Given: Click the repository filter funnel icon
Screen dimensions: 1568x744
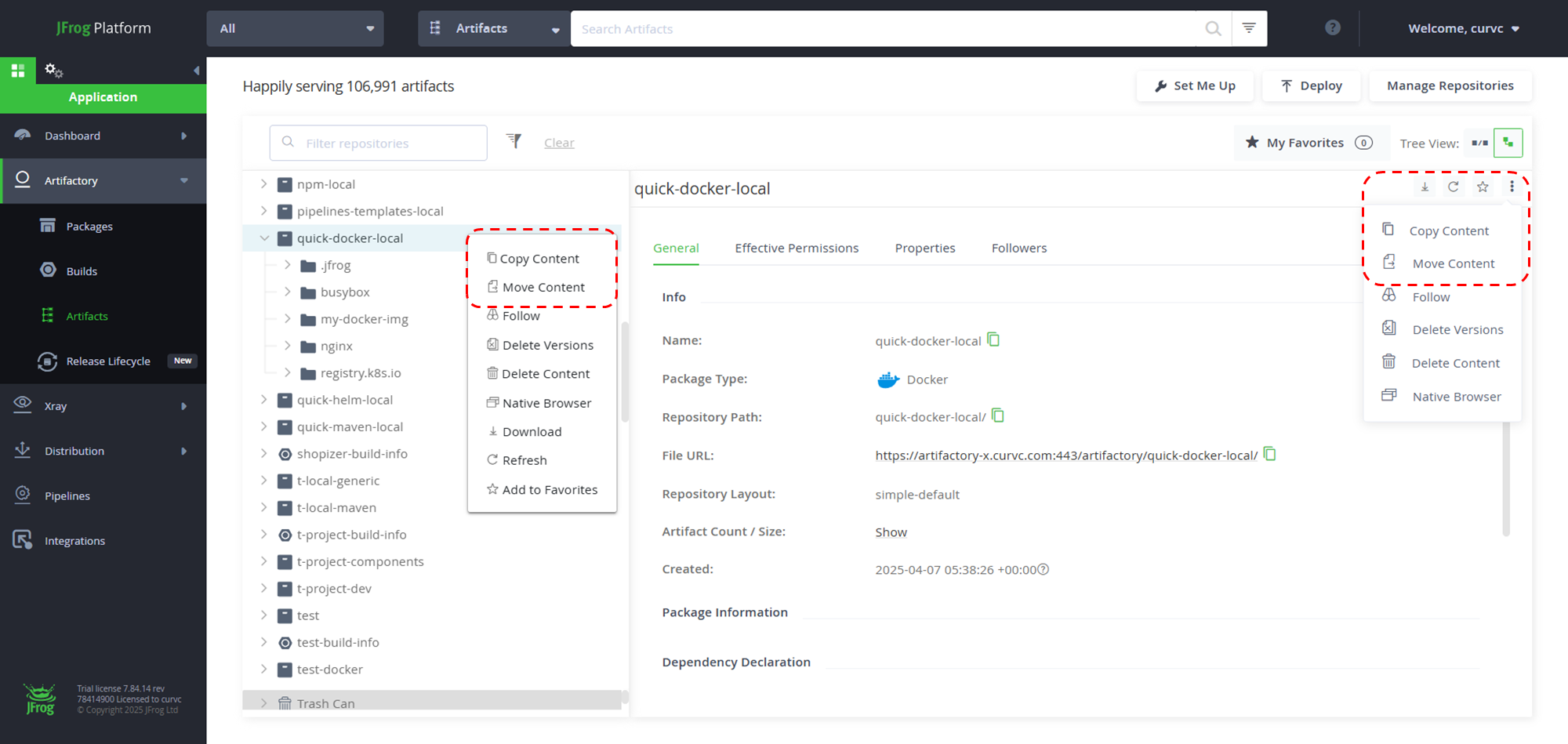Looking at the screenshot, I should [x=514, y=141].
